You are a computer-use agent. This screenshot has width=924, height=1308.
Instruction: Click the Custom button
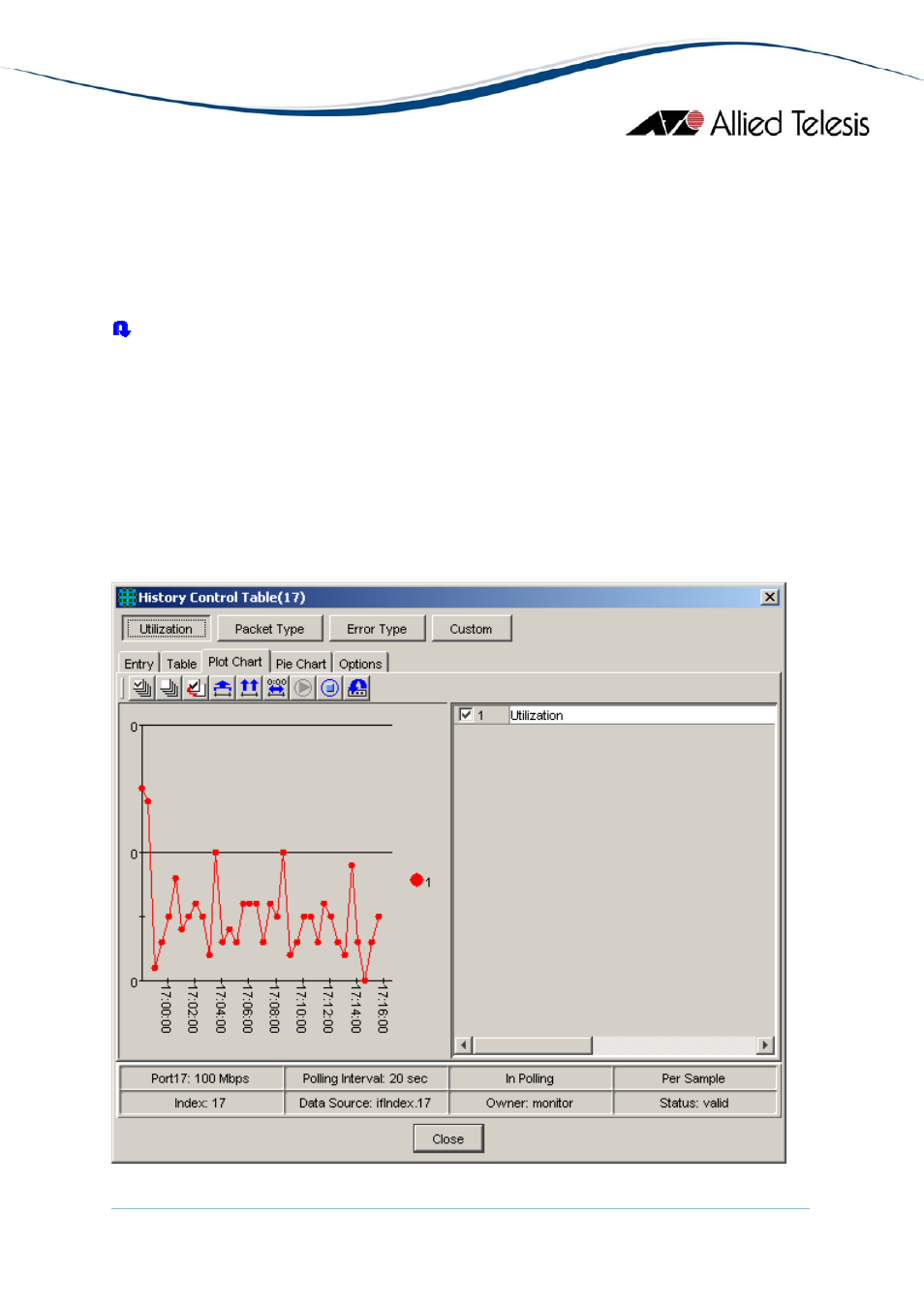[x=471, y=629]
